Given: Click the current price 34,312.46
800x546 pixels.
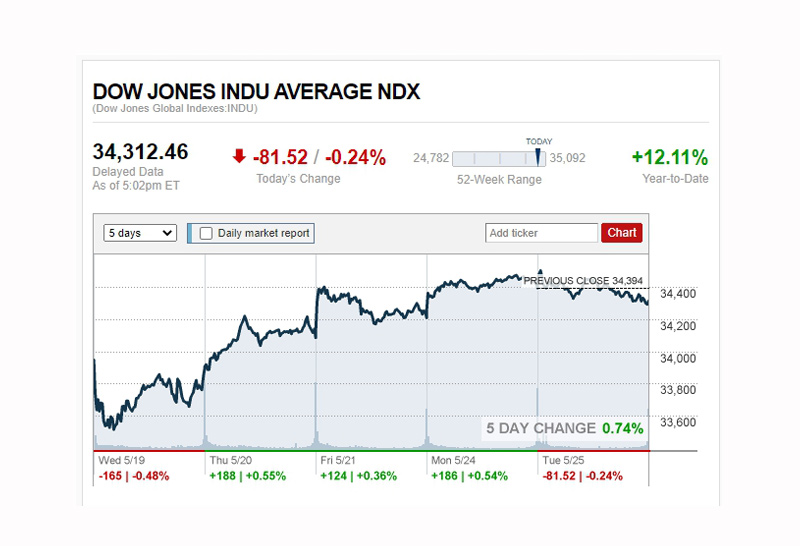Looking at the screenshot, I should 140,152.
